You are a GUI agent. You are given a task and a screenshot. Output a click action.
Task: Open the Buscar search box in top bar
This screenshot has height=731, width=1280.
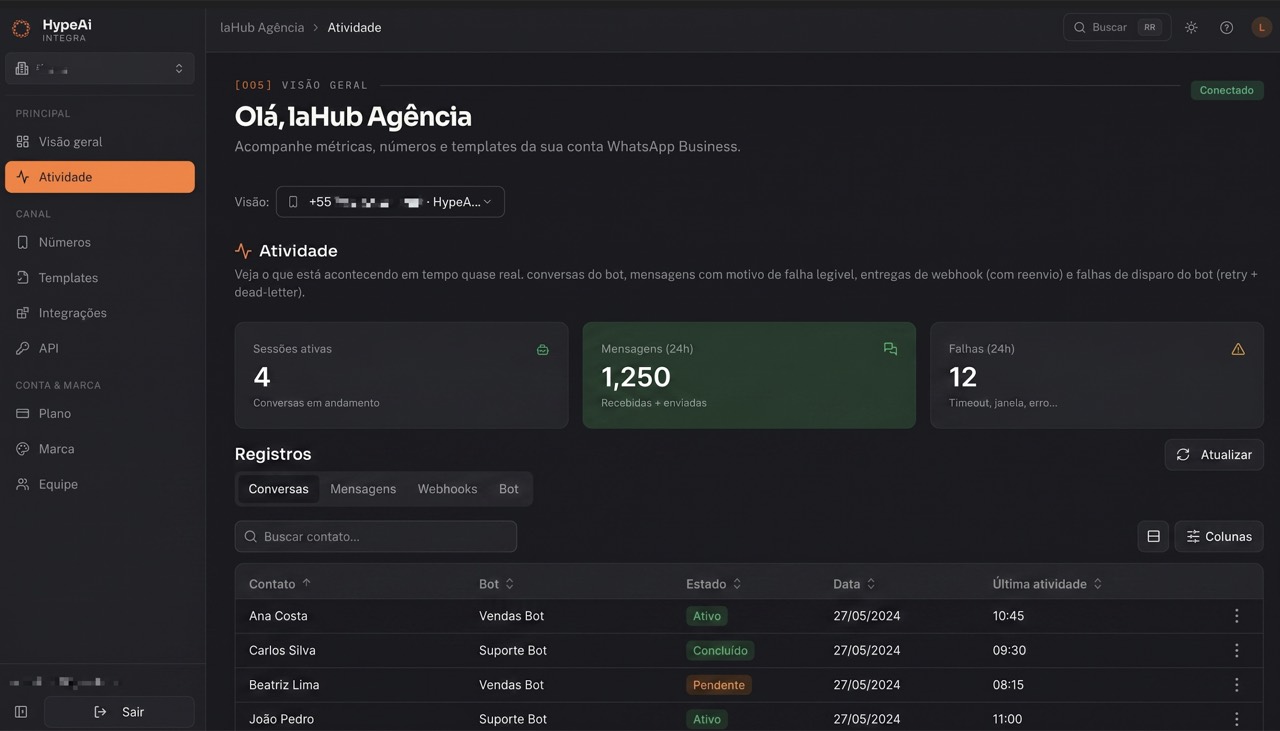1117,28
